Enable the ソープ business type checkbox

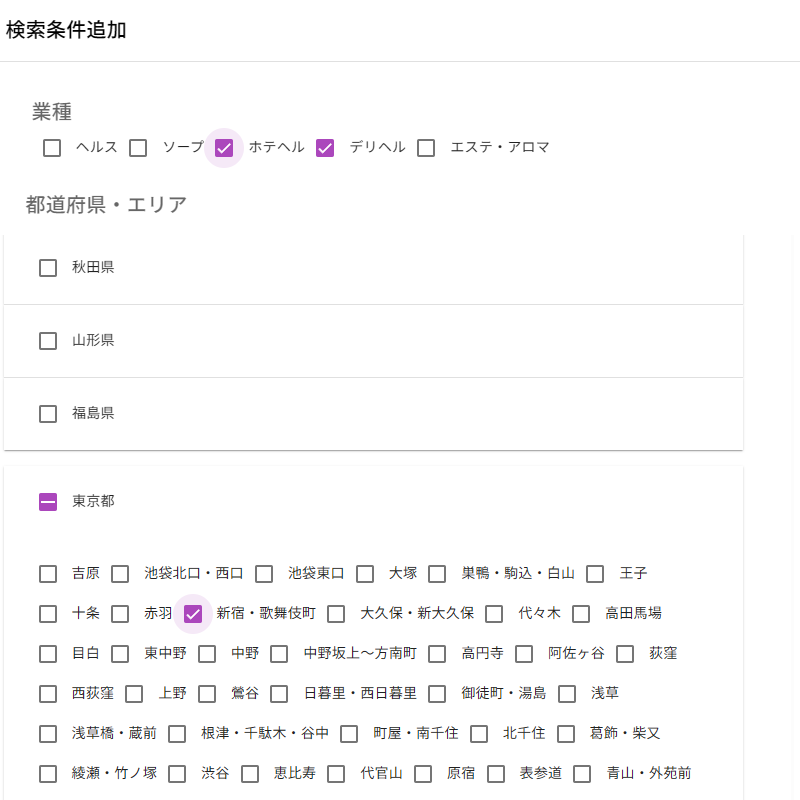point(139,148)
